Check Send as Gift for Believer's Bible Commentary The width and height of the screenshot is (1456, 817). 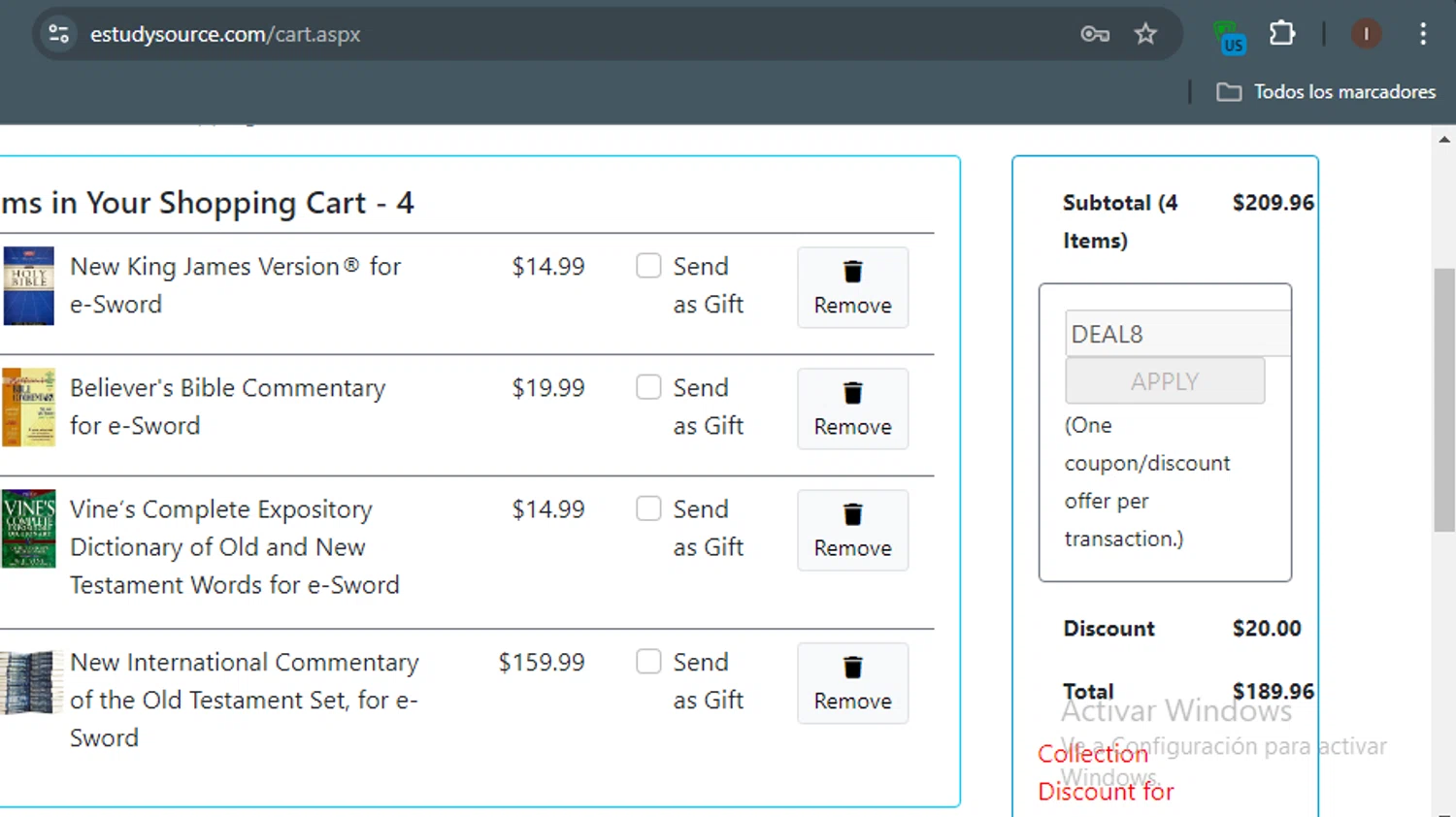click(648, 386)
